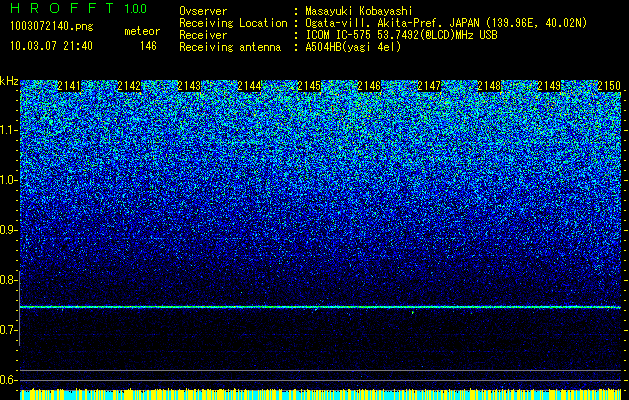Click the kHz axis unit label
The height and width of the screenshot is (400, 629).
pyautogui.click(x=9, y=81)
